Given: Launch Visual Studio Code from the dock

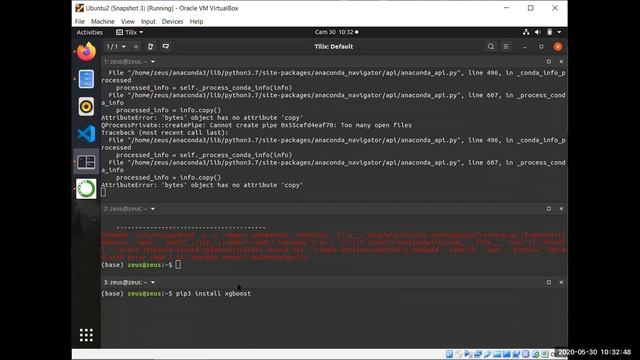Looking at the screenshot, I should click(x=86, y=134).
